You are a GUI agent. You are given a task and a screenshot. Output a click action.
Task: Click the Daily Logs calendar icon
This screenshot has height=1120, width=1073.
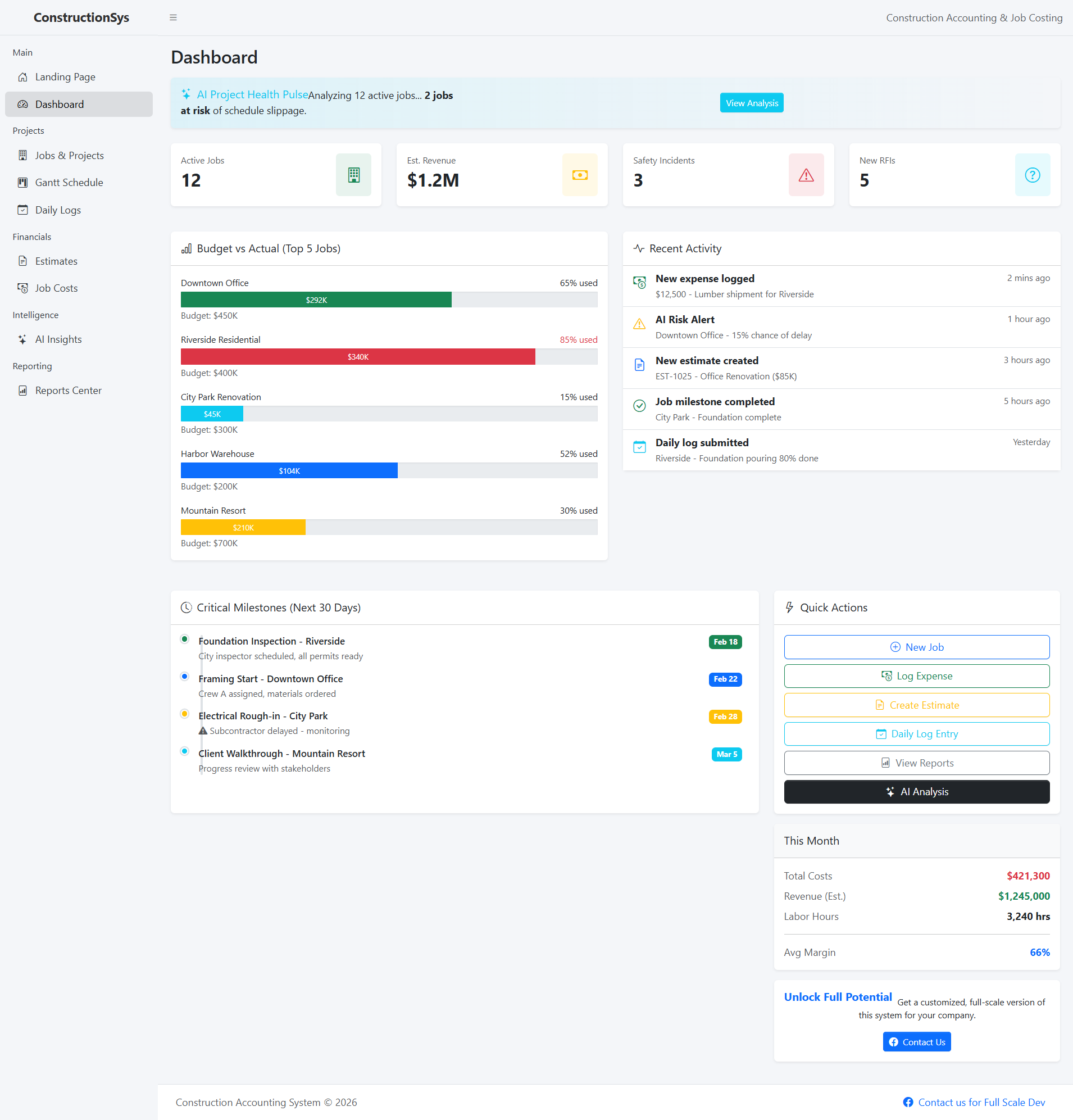[x=23, y=210]
